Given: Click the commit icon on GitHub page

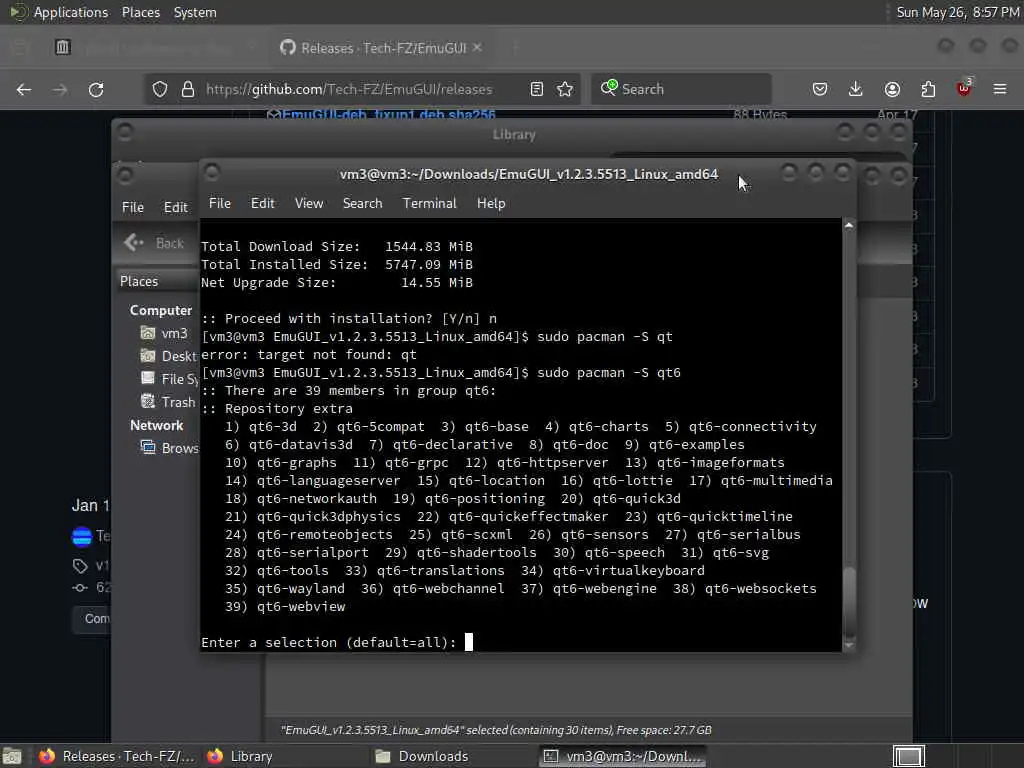Looking at the screenshot, I should [80, 588].
